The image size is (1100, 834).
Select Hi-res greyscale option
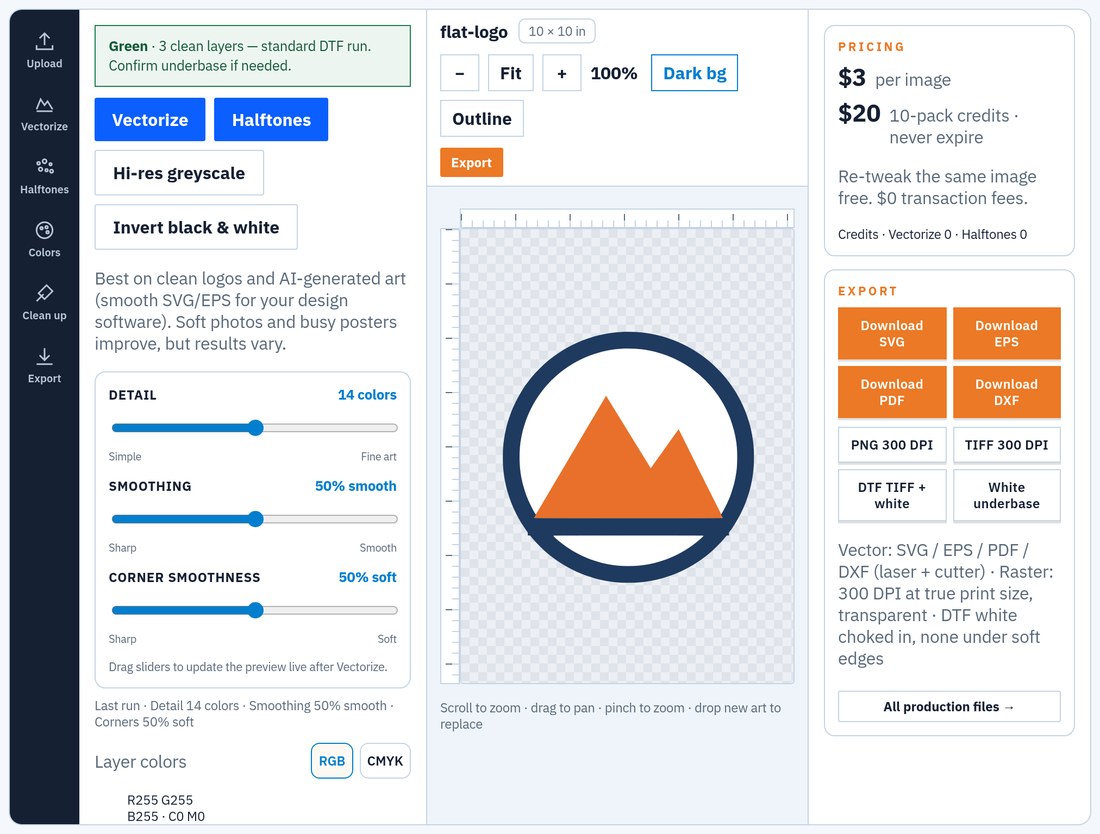179,173
